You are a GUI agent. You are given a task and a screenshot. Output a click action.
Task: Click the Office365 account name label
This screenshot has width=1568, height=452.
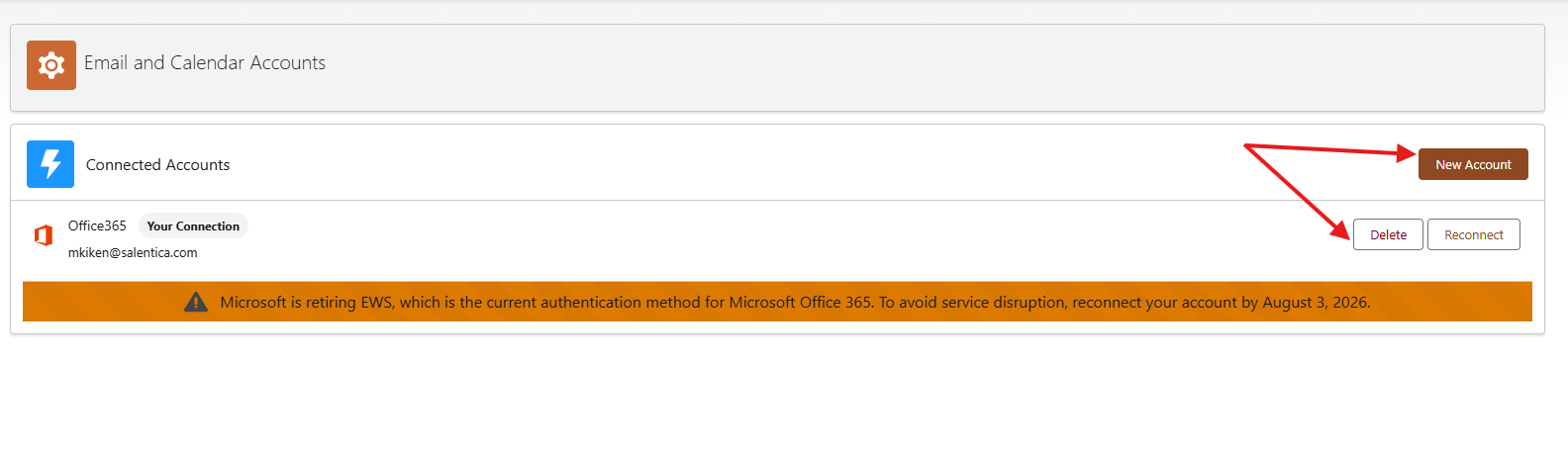point(97,226)
